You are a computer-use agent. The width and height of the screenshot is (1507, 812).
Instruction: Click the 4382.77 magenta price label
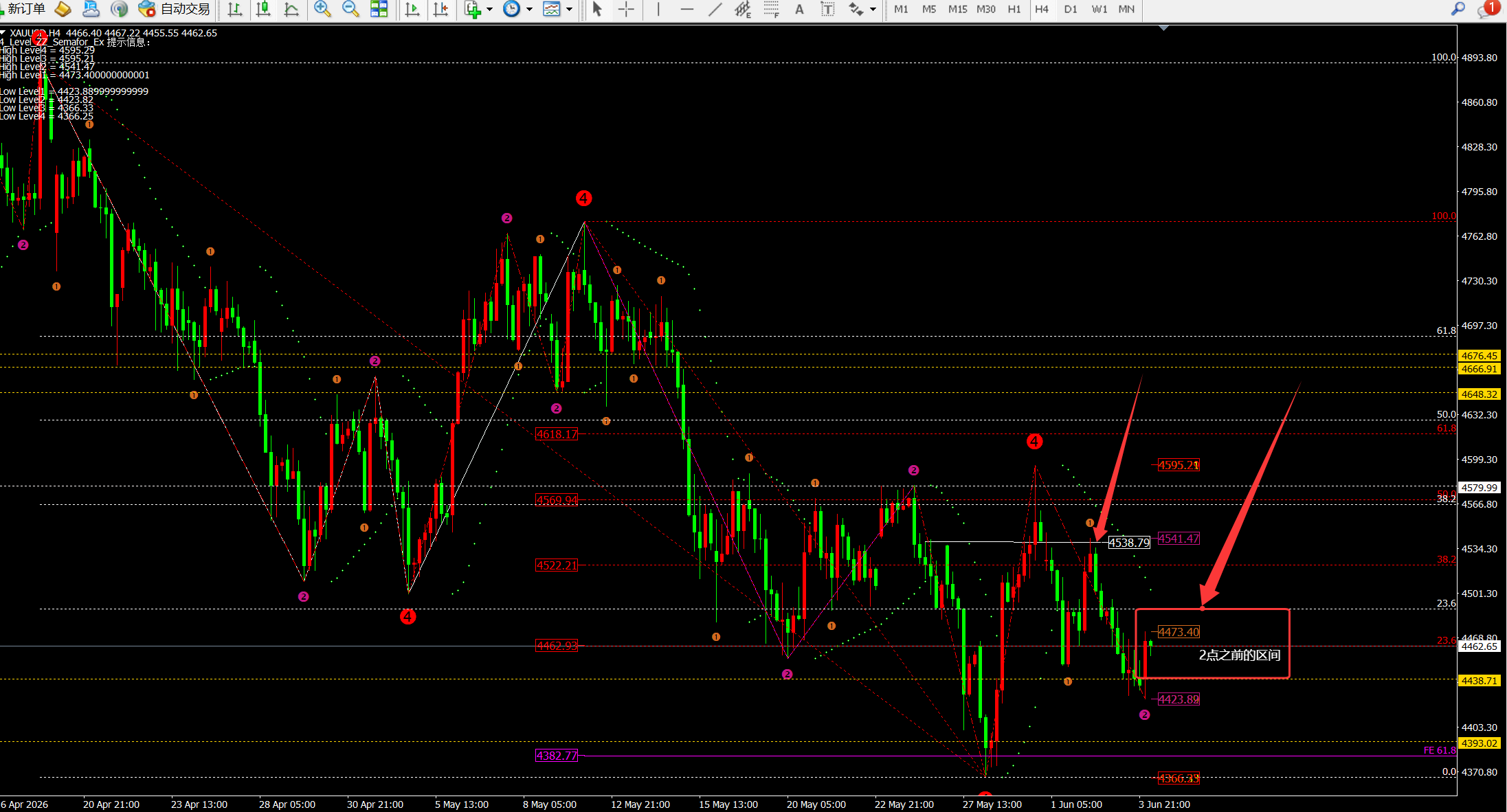coord(557,756)
